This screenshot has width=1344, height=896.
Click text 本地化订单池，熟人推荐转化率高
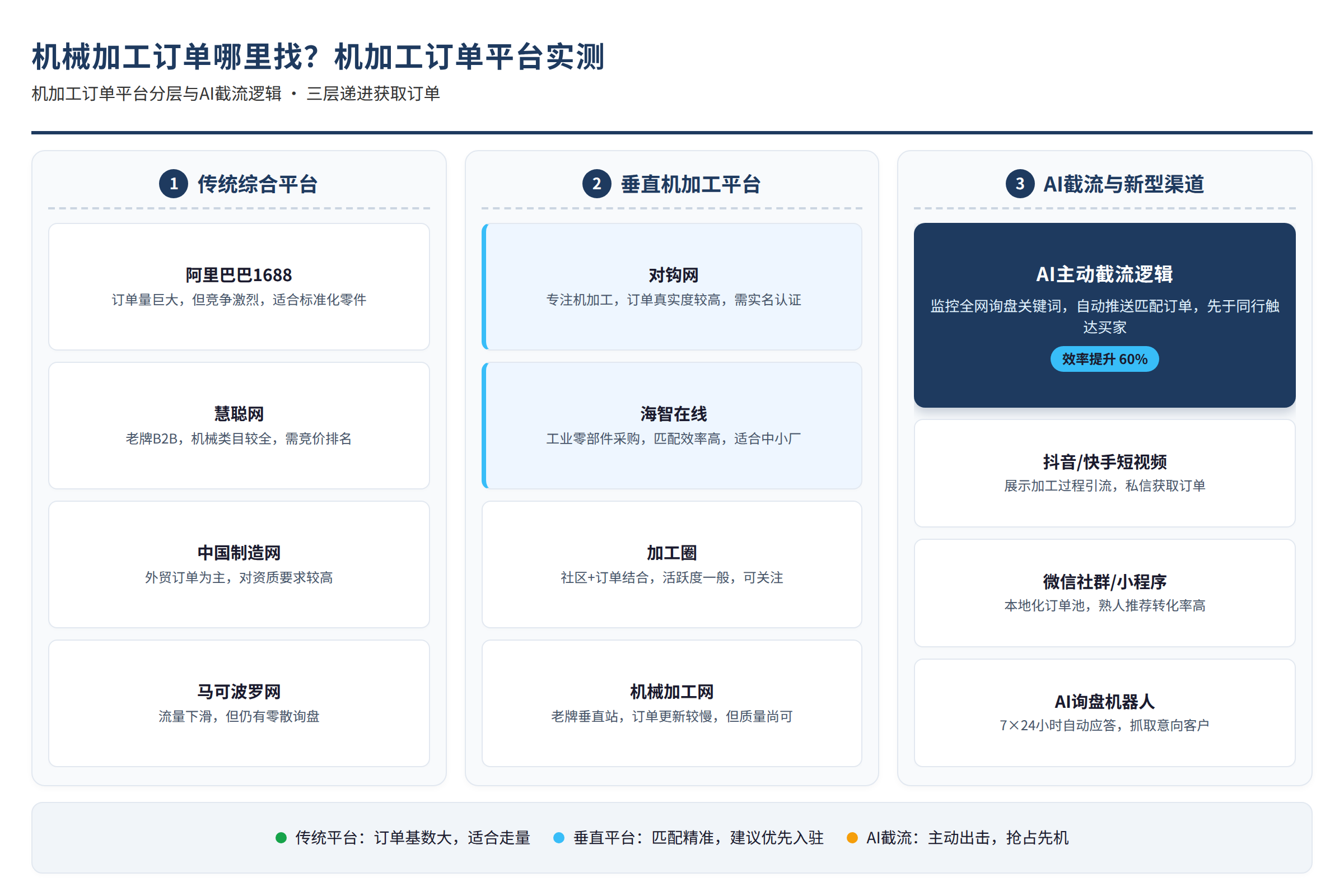1104,606
